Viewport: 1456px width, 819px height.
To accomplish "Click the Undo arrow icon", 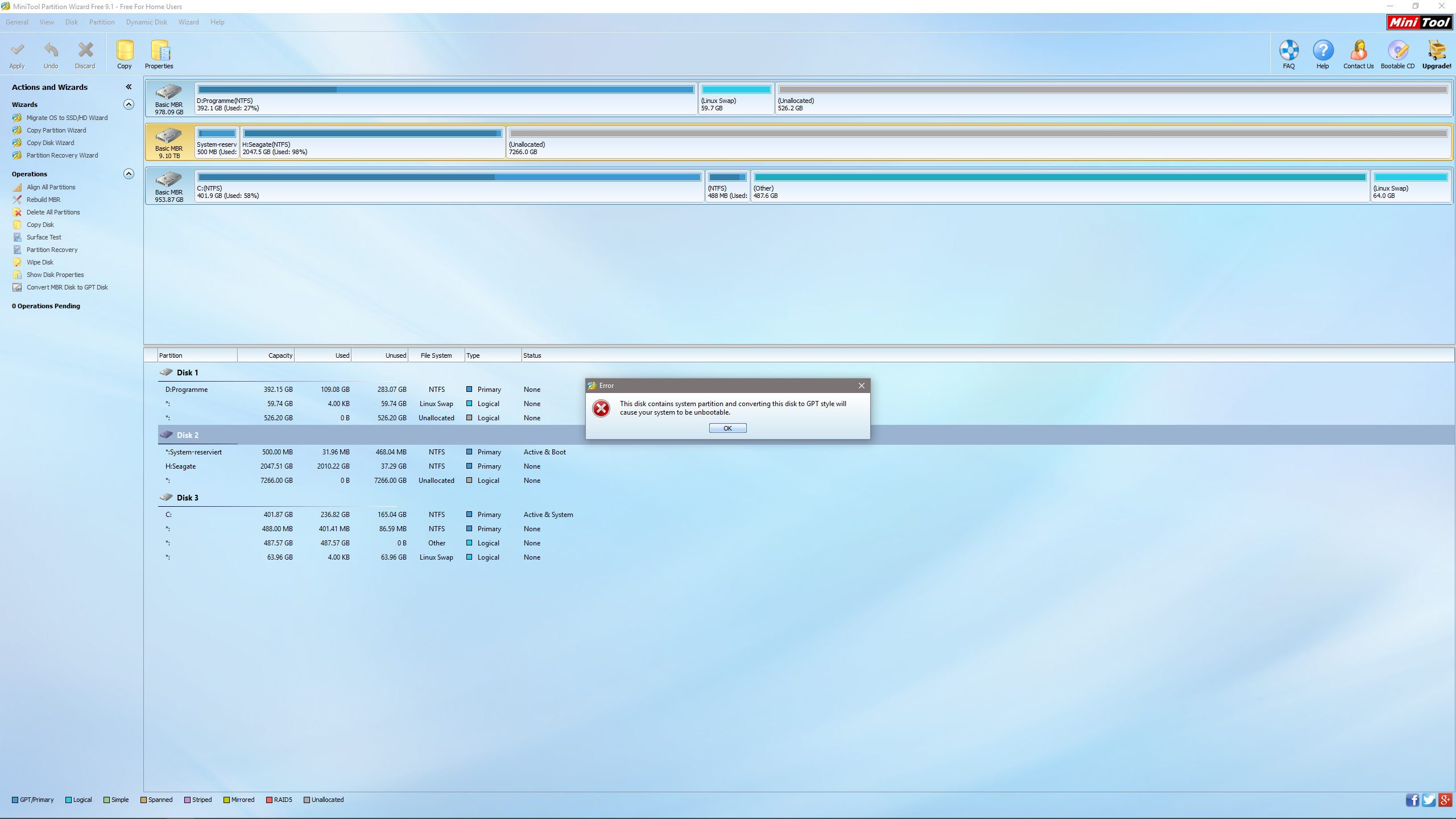I will point(51,51).
